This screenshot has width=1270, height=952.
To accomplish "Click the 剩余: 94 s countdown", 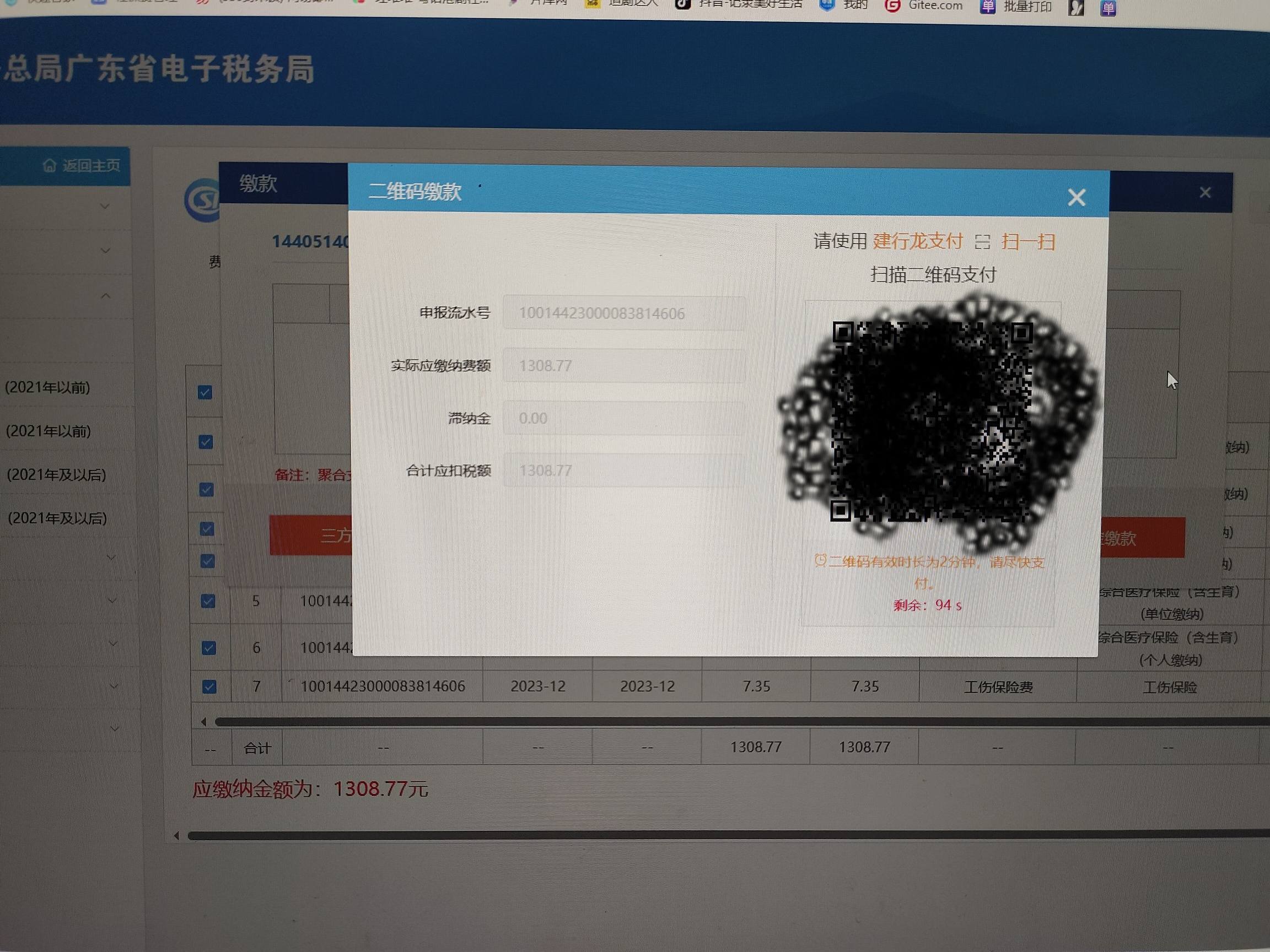I will click(x=927, y=605).
